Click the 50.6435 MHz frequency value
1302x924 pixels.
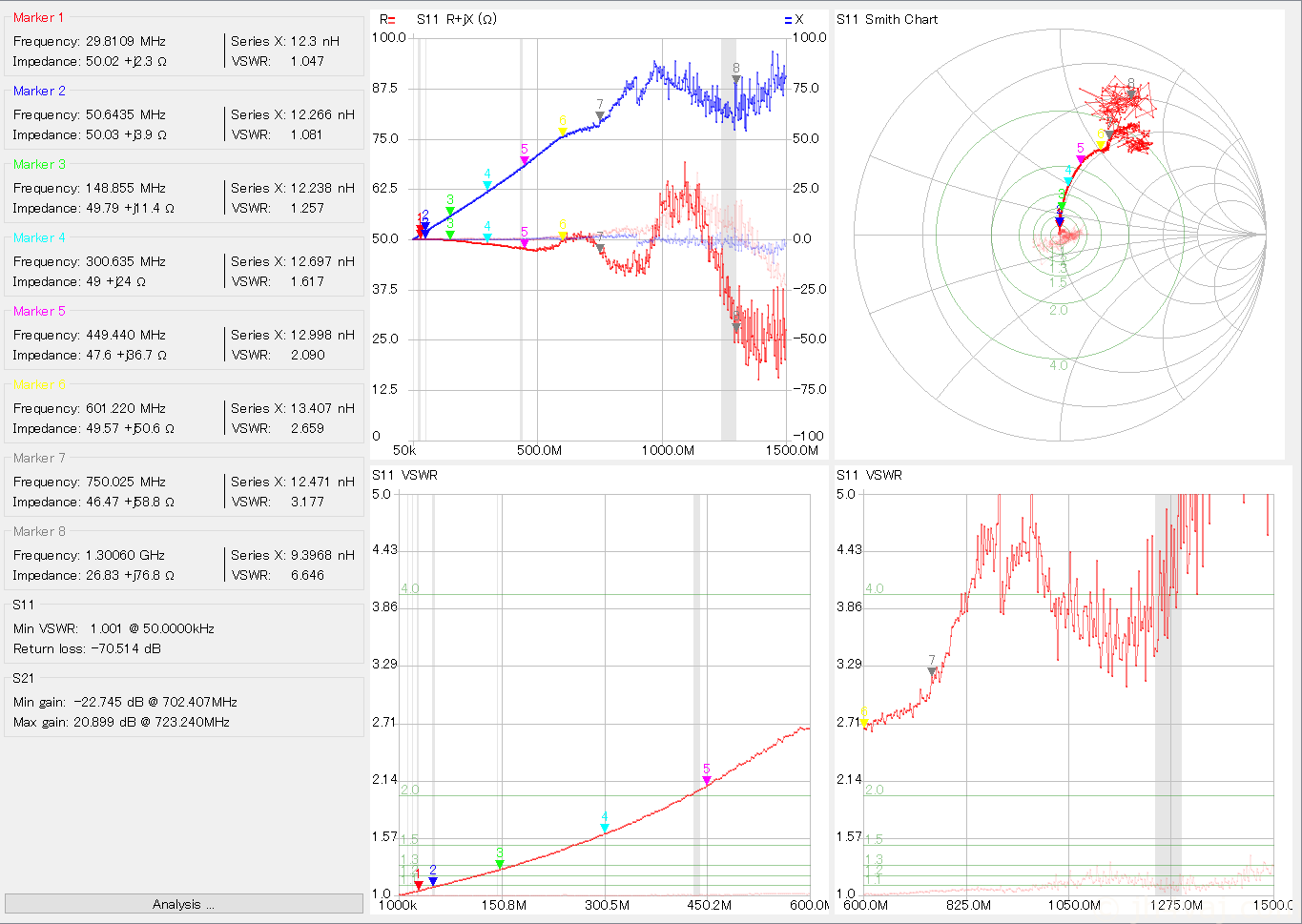(x=126, y=114)
